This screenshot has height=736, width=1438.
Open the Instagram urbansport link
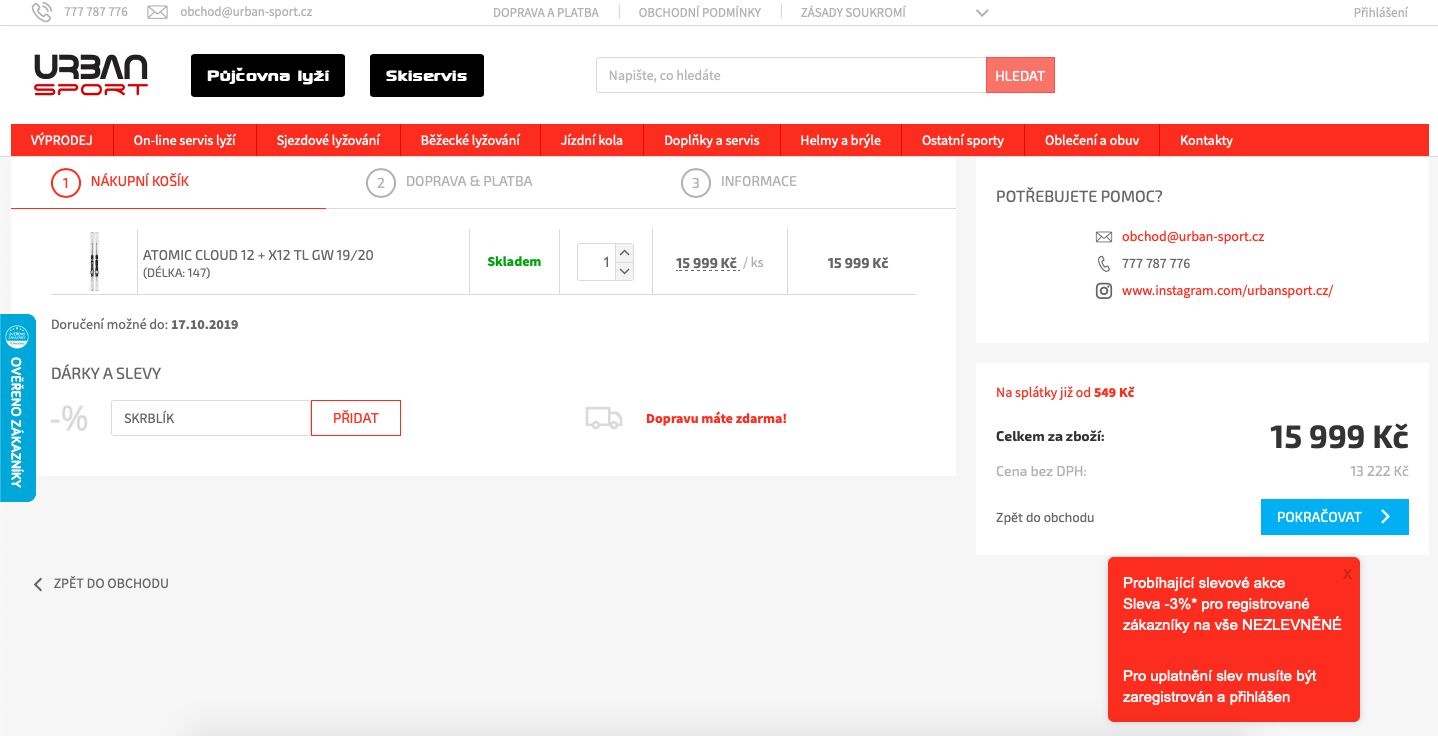pyautogui.click(x=1227, y=291)
